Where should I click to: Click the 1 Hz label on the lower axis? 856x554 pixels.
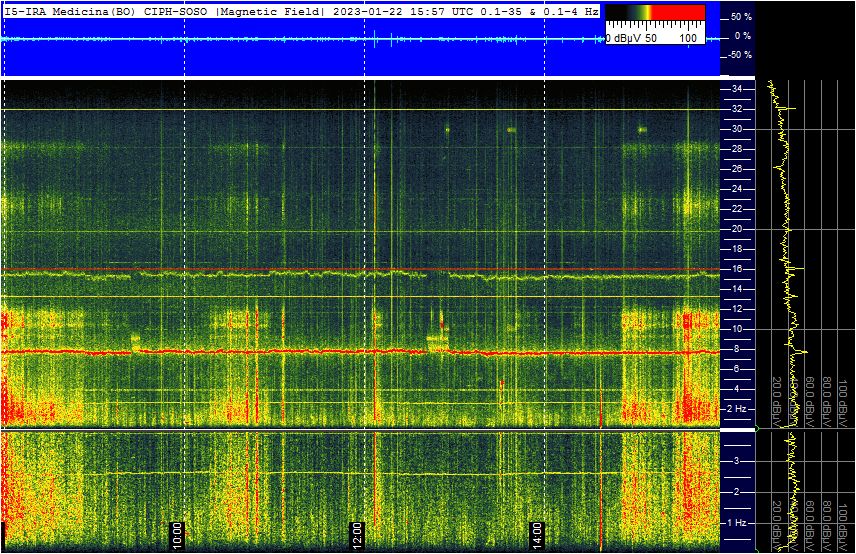[739, 523]
